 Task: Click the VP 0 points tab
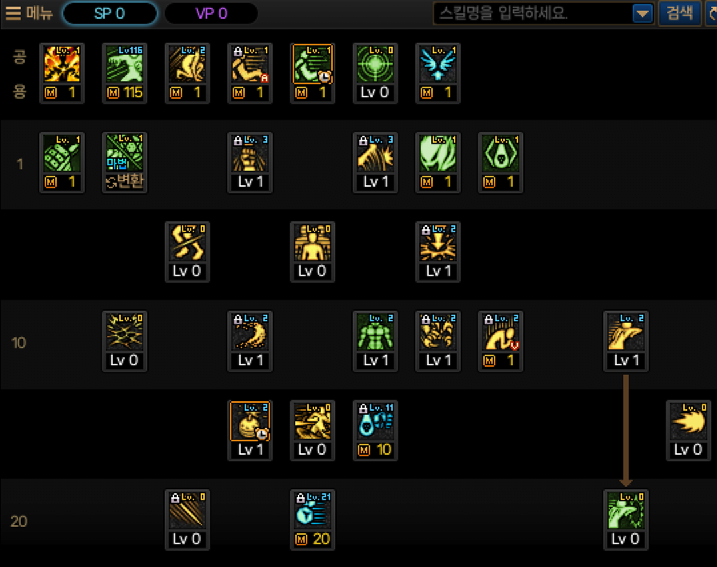tap(211, 13)
